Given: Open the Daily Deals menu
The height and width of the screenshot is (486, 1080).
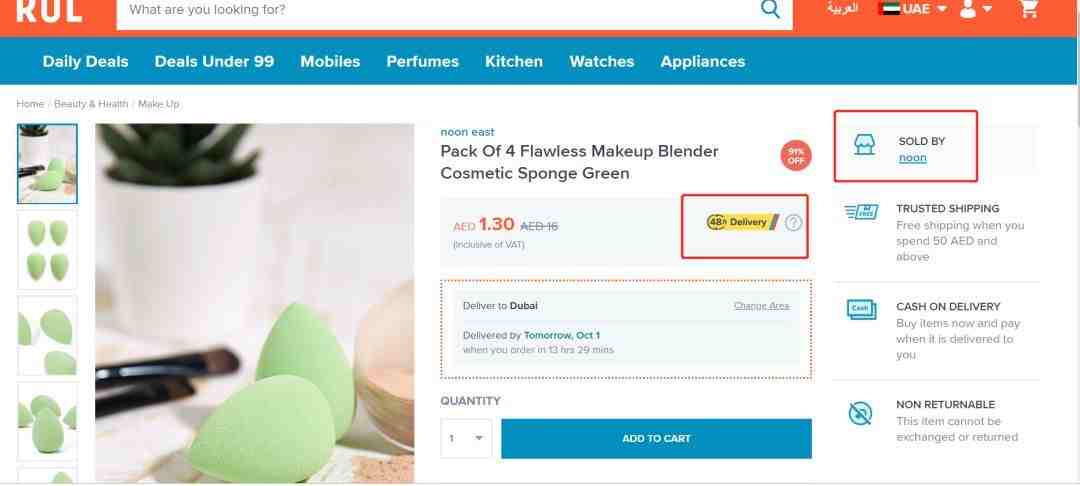Looking at the screenshot, I should pos(85,61).
